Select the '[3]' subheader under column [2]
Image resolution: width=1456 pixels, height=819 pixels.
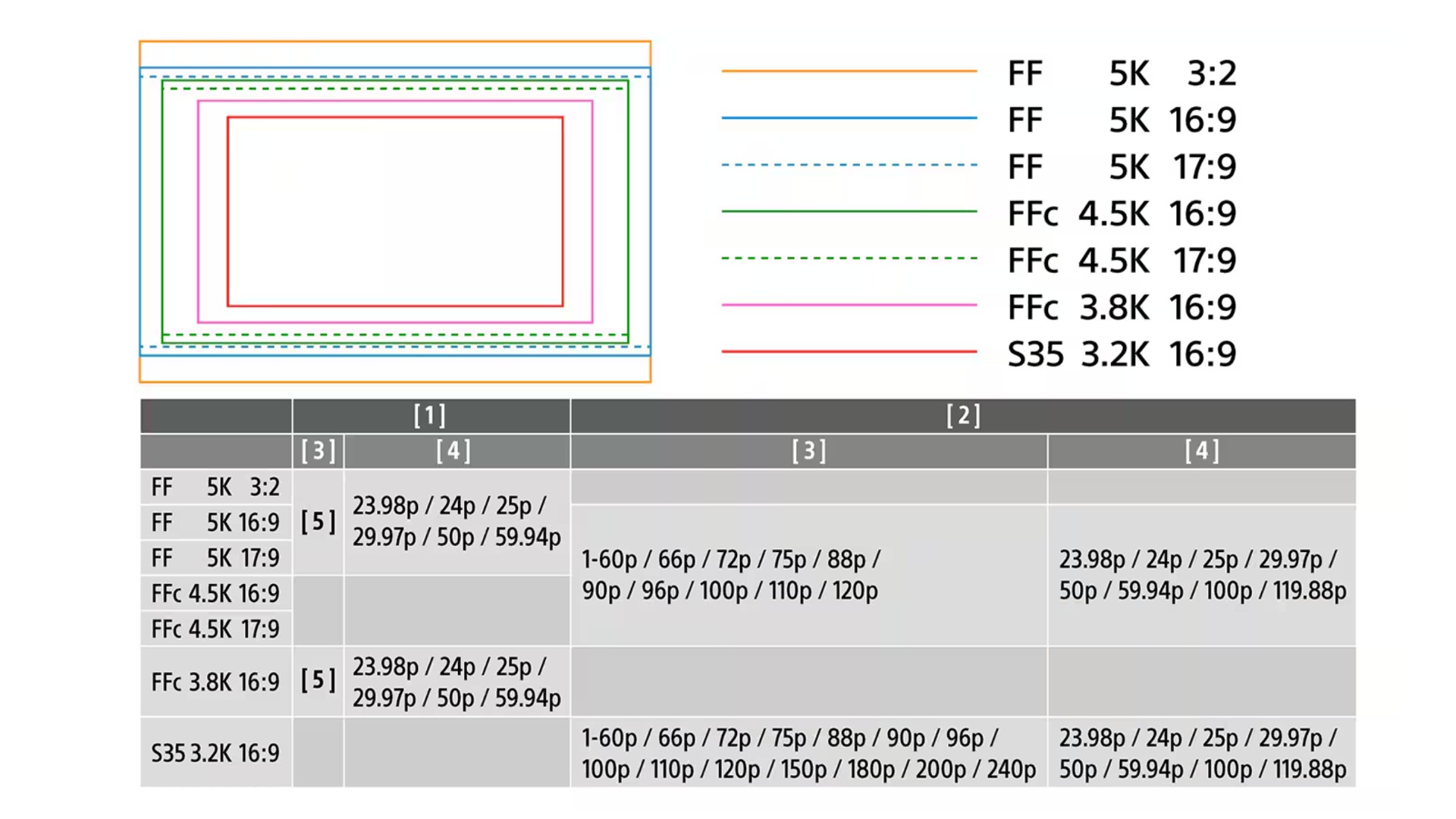click(809, 451)
